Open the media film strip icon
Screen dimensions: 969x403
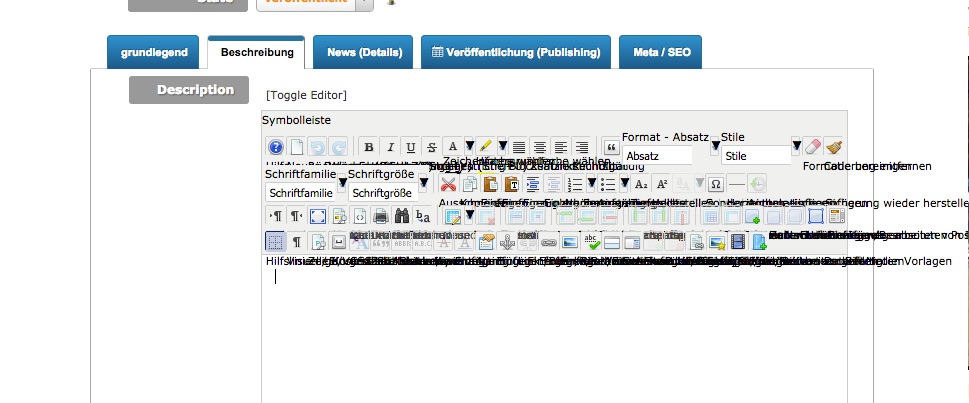coord(738,241)
